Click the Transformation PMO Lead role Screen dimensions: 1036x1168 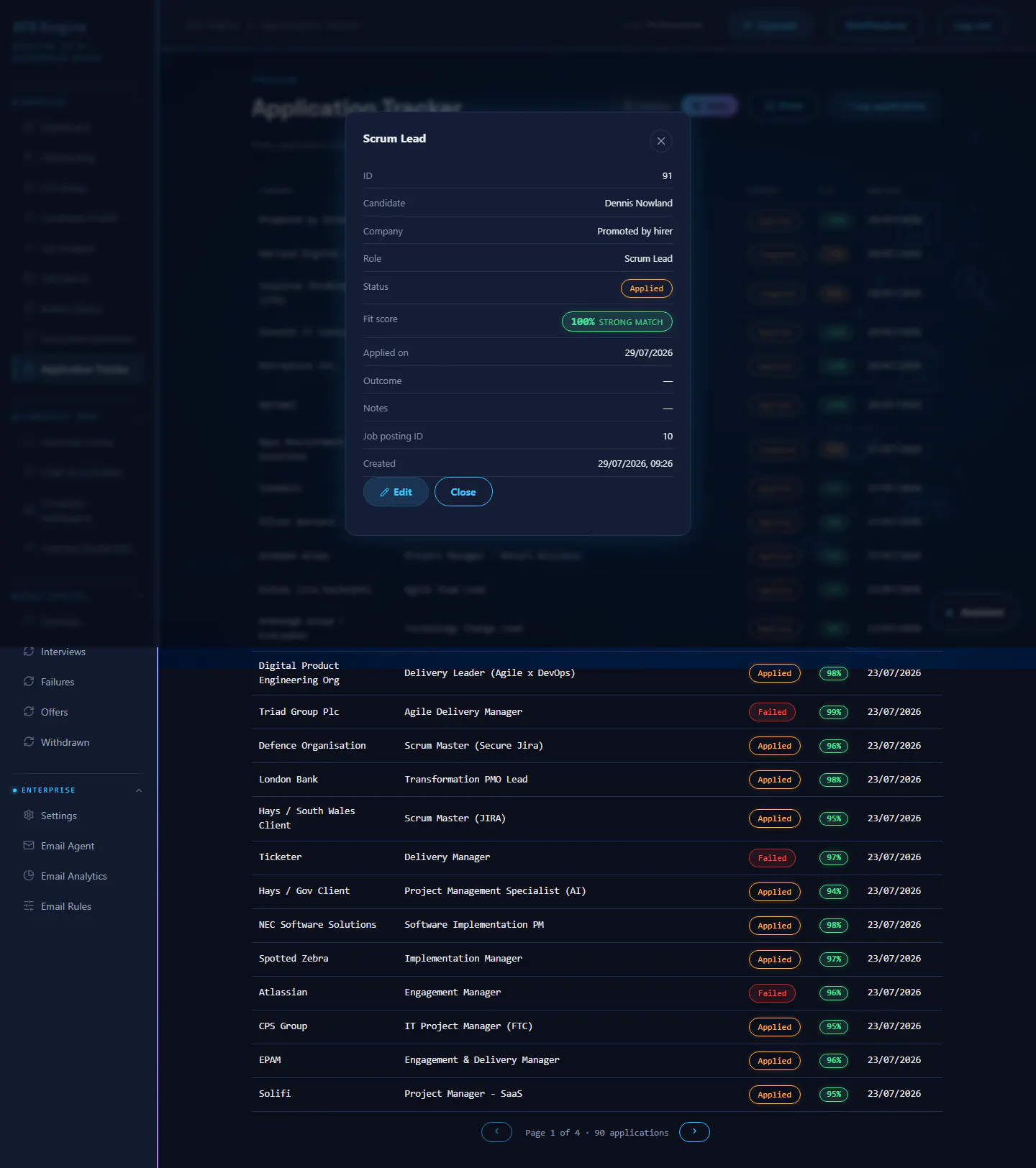click(x=466, y=780)
